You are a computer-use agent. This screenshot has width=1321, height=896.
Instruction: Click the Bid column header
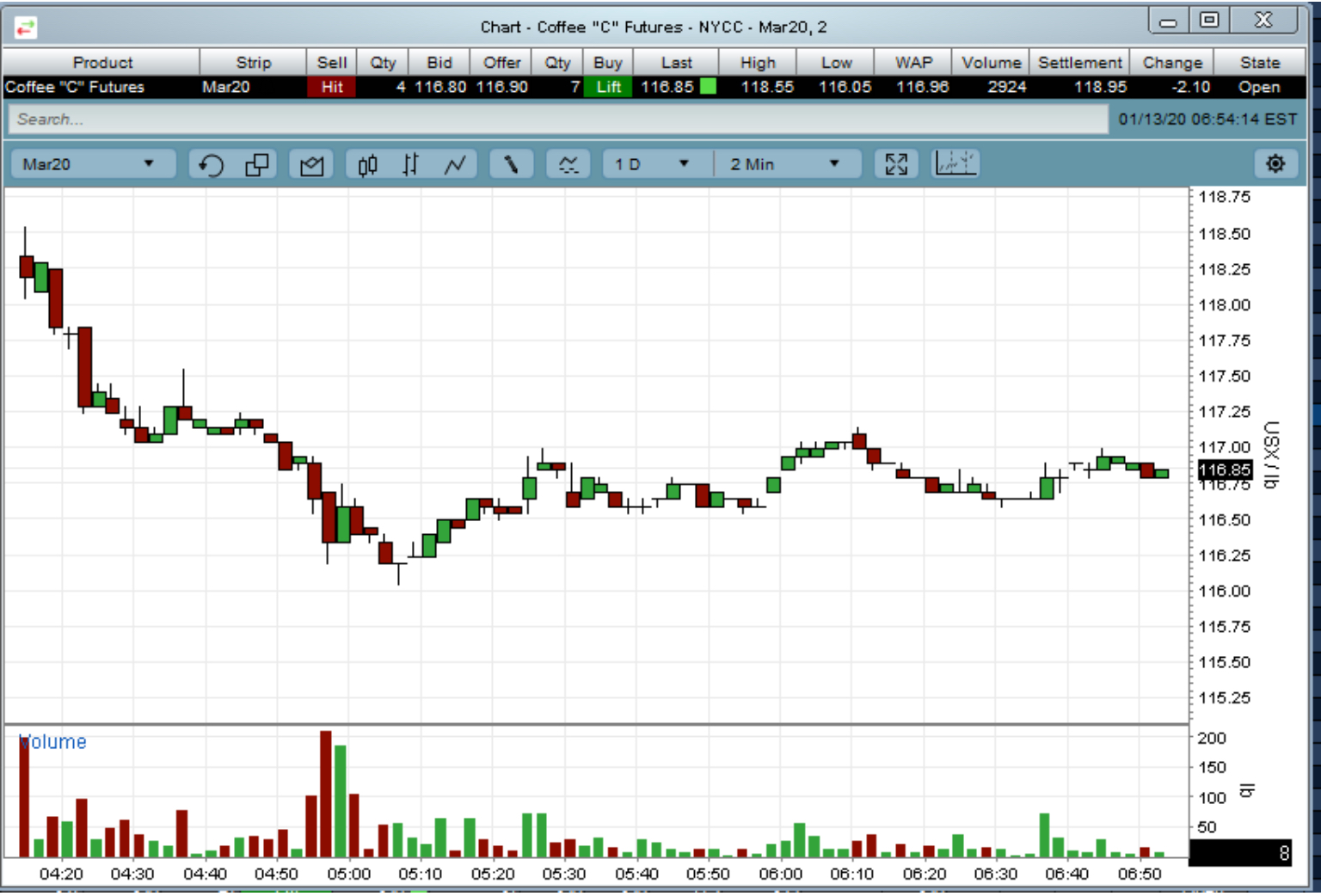tap(439, 63)
